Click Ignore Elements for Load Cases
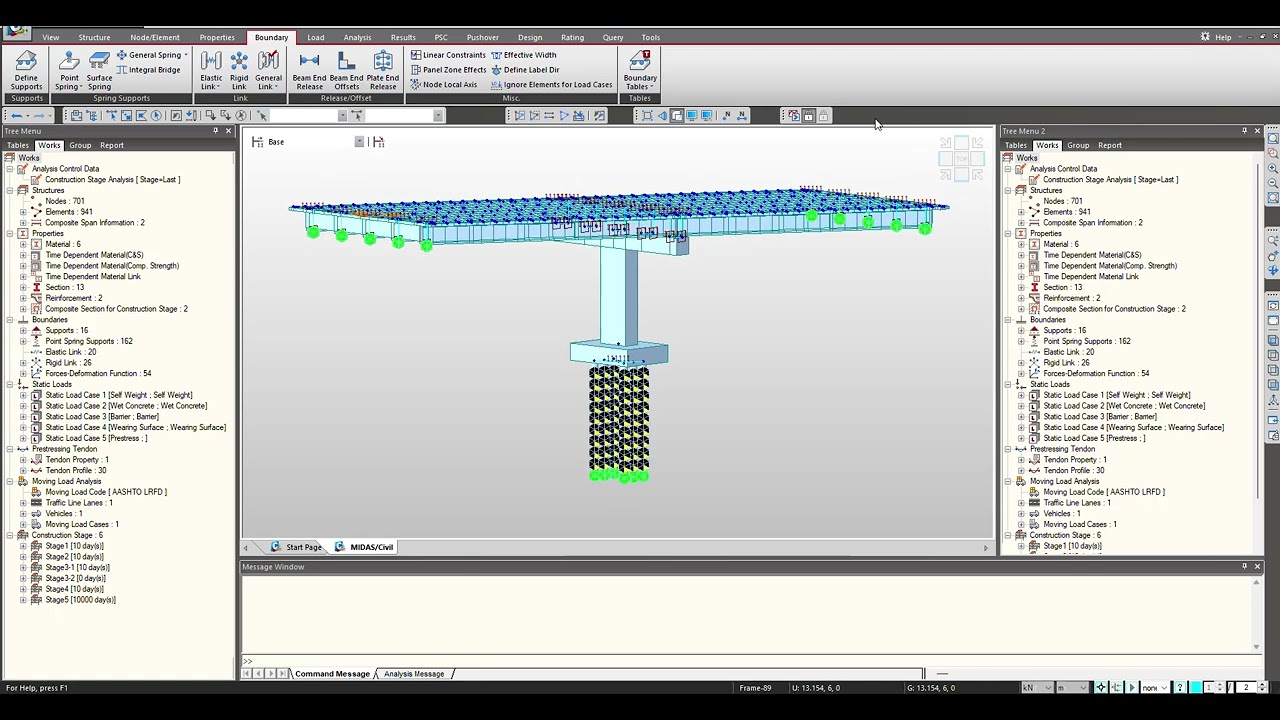 (x=551, y=85)
